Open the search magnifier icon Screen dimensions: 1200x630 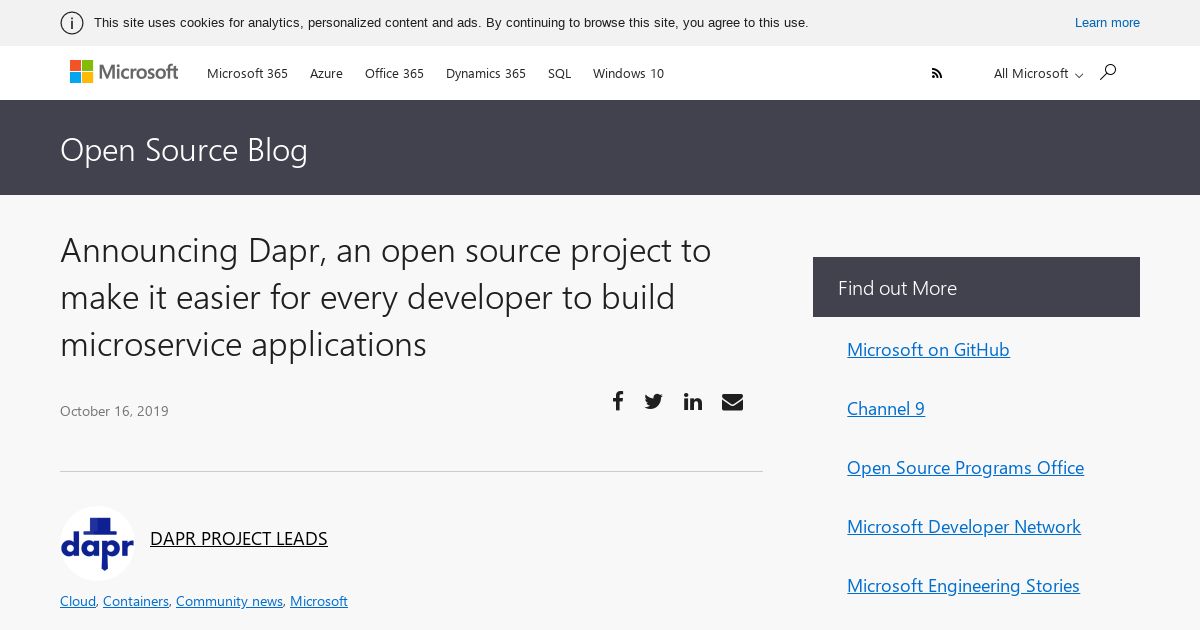(1107, 72)
